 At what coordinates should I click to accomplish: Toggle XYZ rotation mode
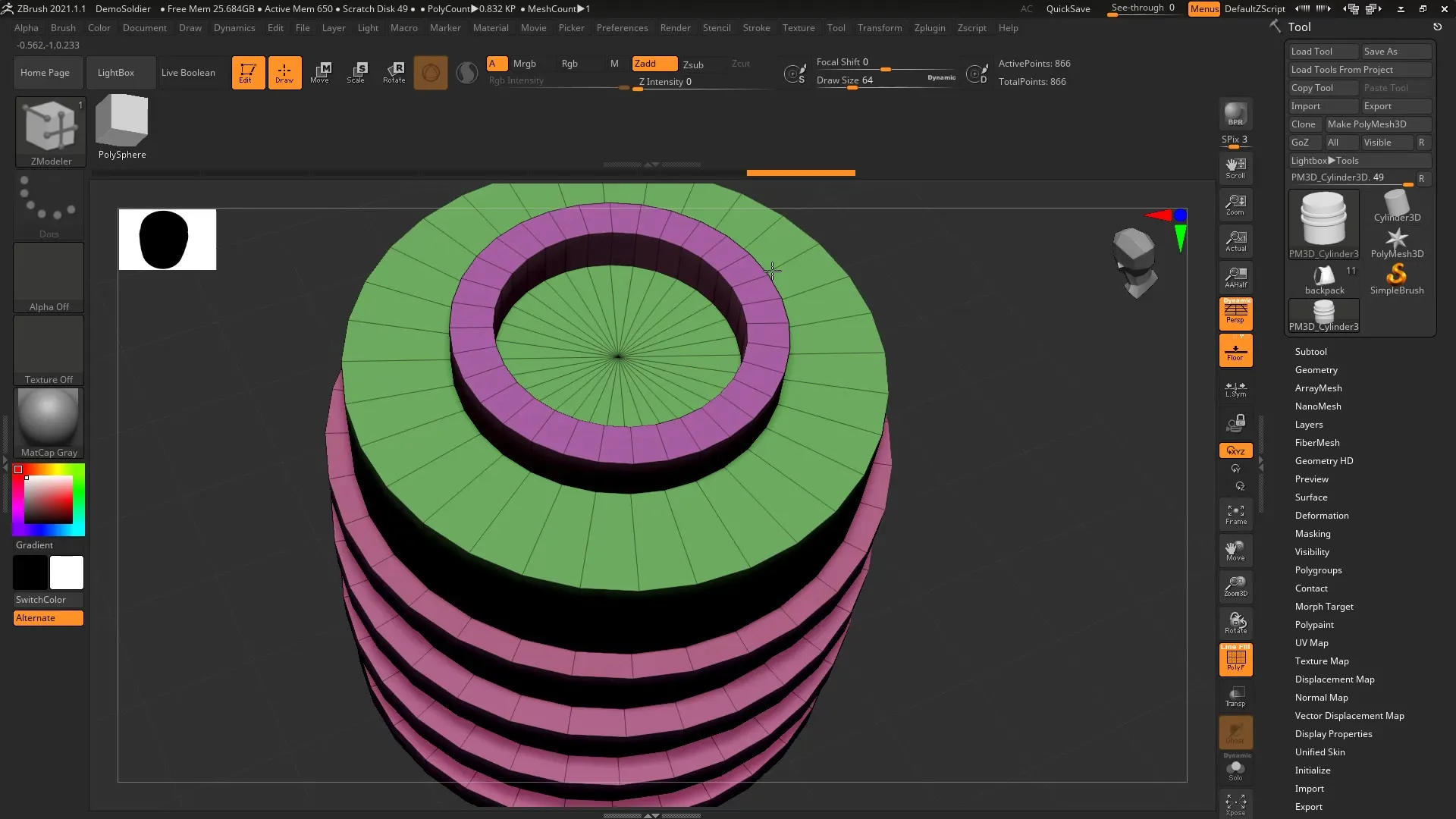1235,450
